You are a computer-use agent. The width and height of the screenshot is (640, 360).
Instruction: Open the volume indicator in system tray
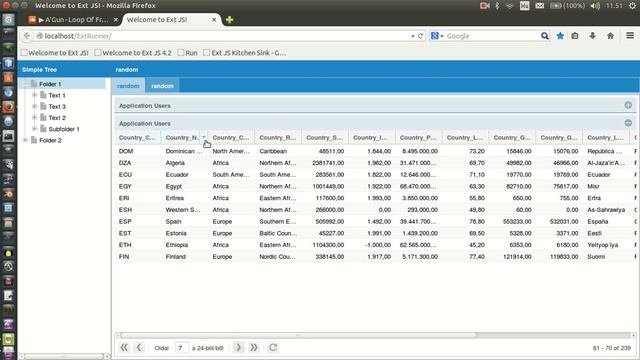[595, 6]
